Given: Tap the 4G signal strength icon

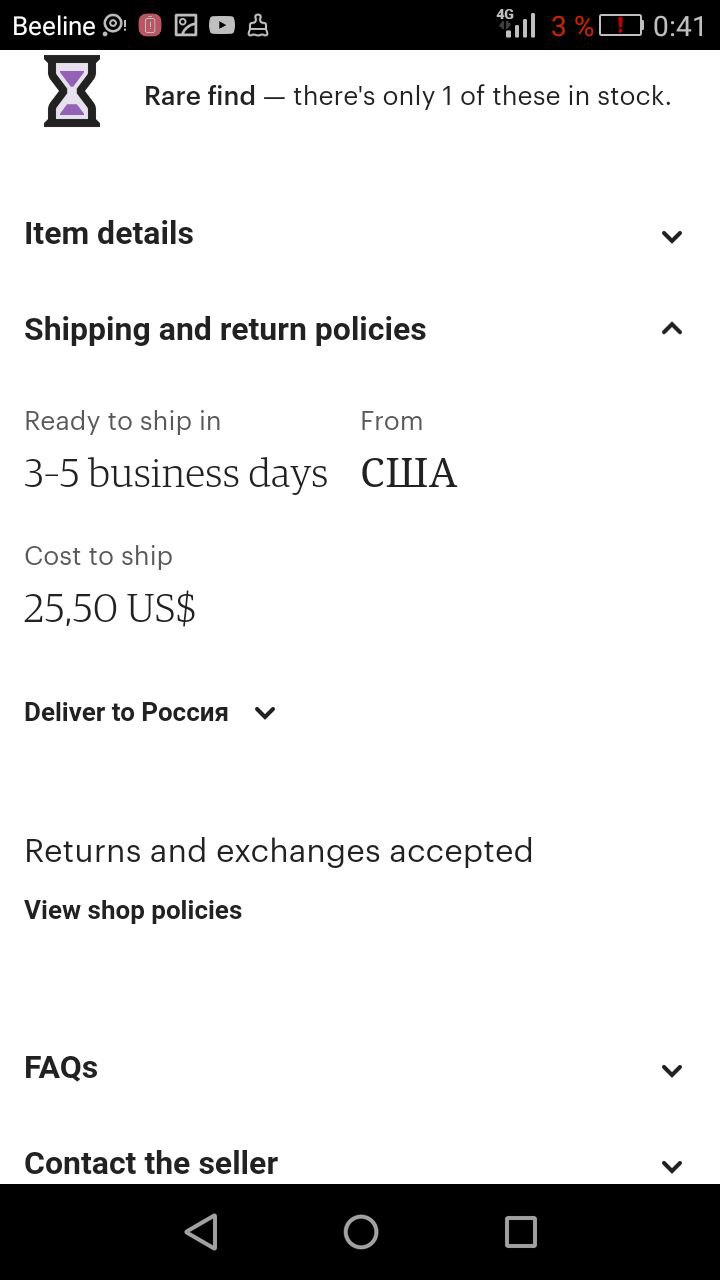Looking at the screenshot, I should tap(516, 23).
